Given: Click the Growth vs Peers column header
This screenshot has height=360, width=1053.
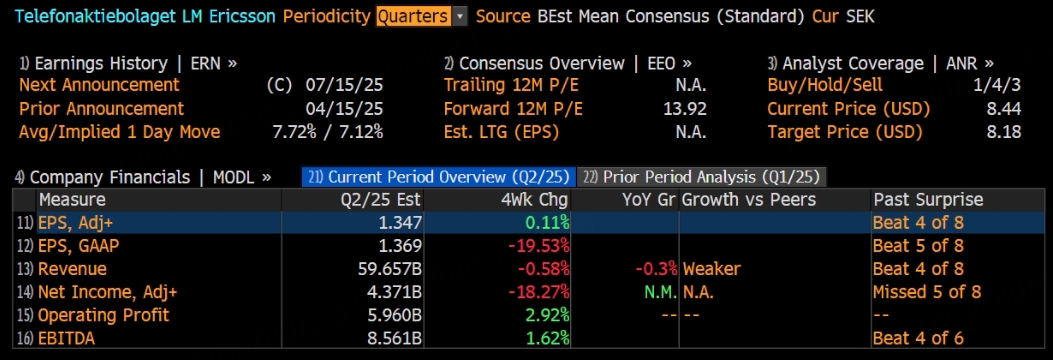Looking at the screenshot, I should click(x=749, y=199).
